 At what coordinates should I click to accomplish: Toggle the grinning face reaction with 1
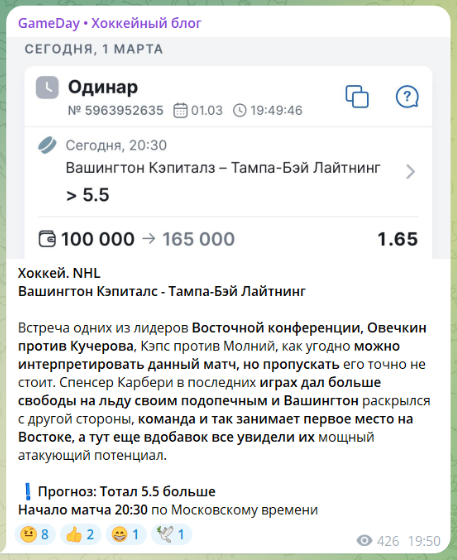(x=126, y=534)
